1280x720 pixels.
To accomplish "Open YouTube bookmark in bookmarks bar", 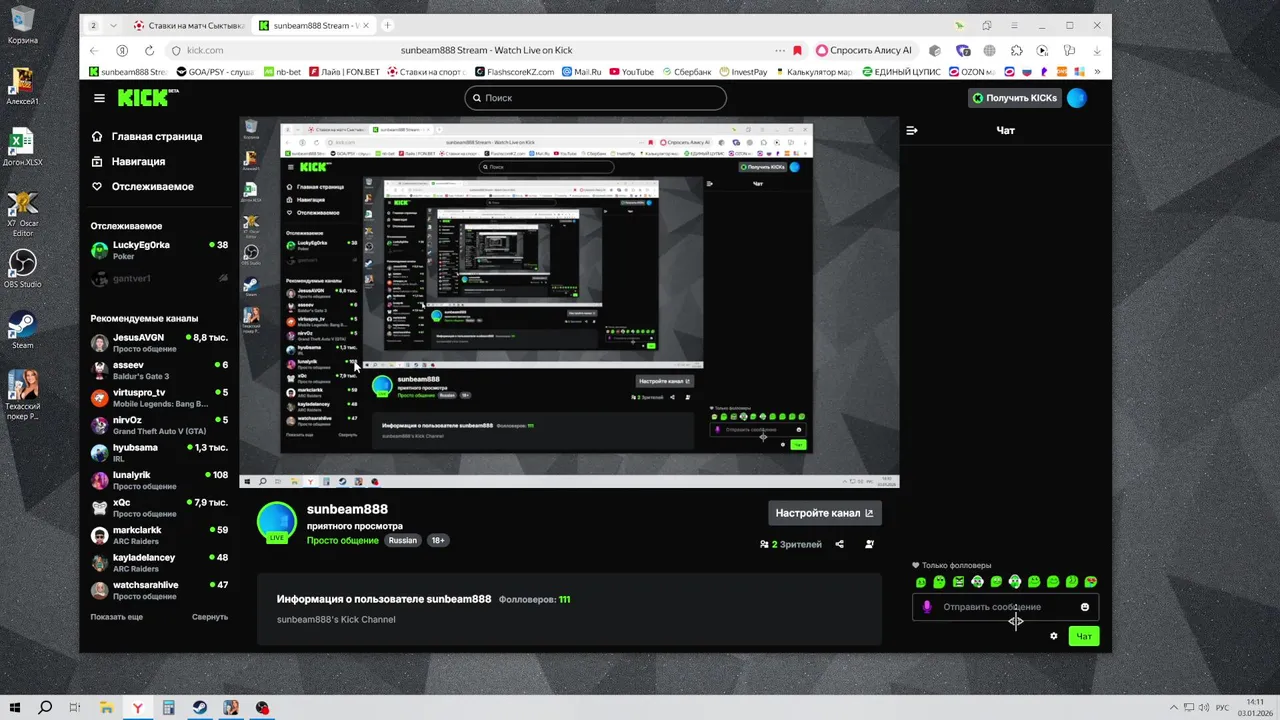I will (631, 72).
